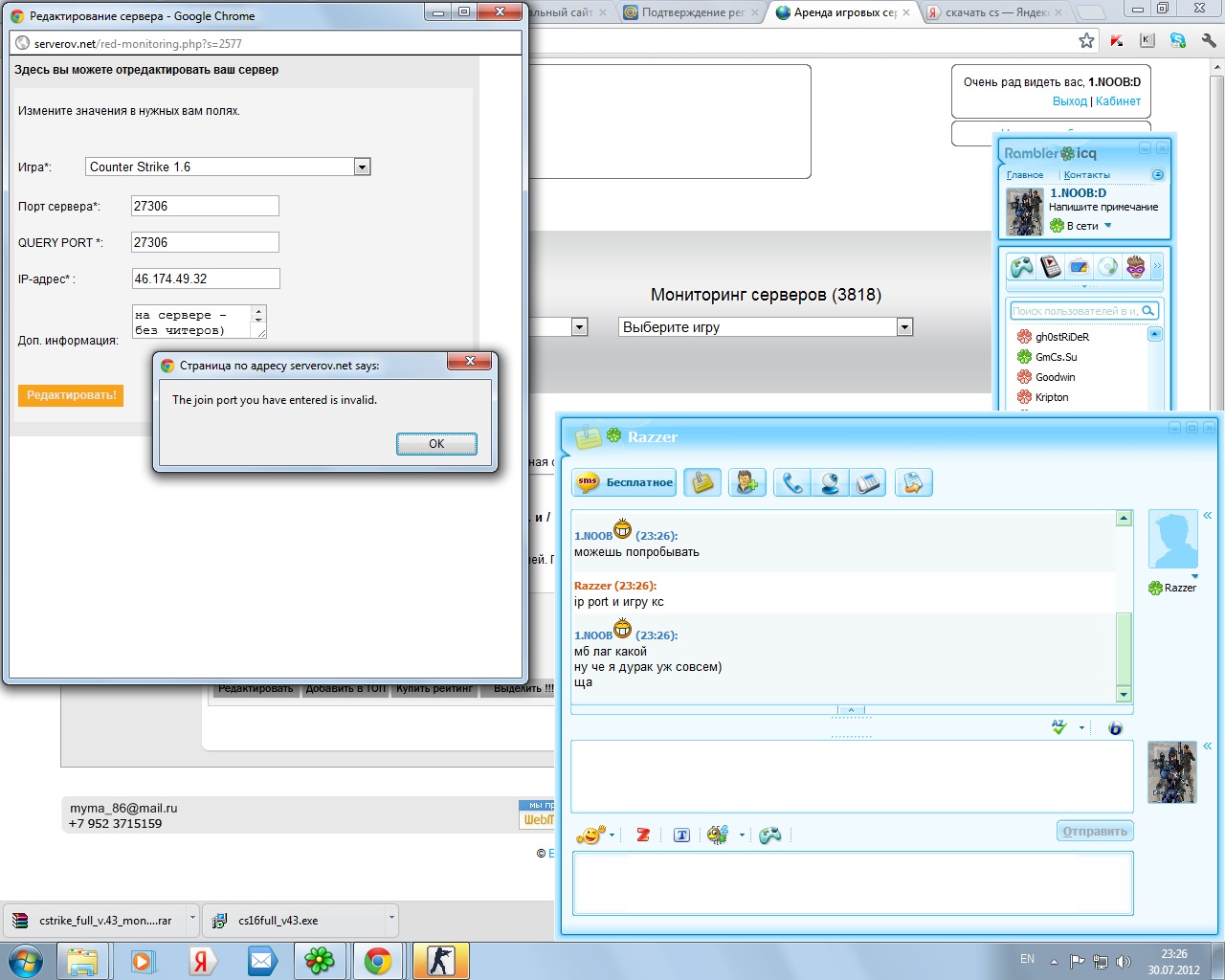Open message history icon in Razzer chat toolbar
Viewport: 1225px width, 980px height.
point(702,482)
